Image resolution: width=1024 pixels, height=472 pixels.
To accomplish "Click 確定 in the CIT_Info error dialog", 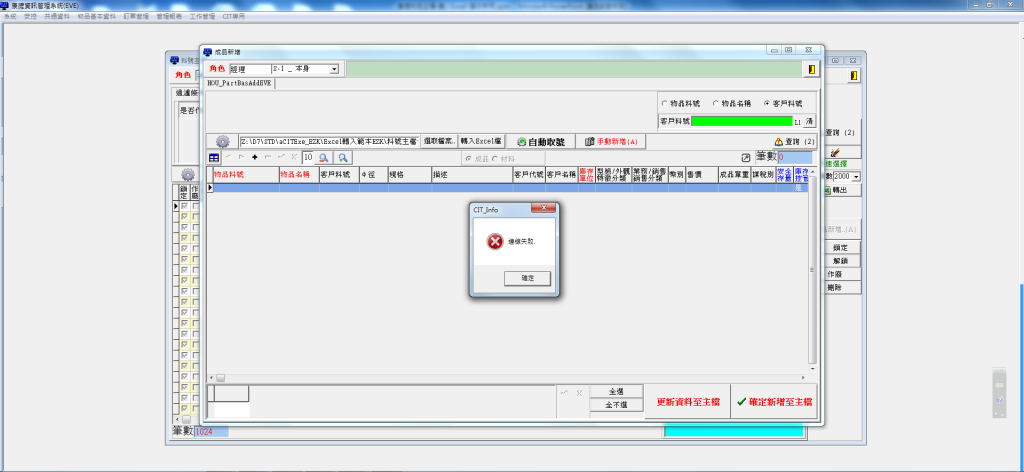I will 513,277.
